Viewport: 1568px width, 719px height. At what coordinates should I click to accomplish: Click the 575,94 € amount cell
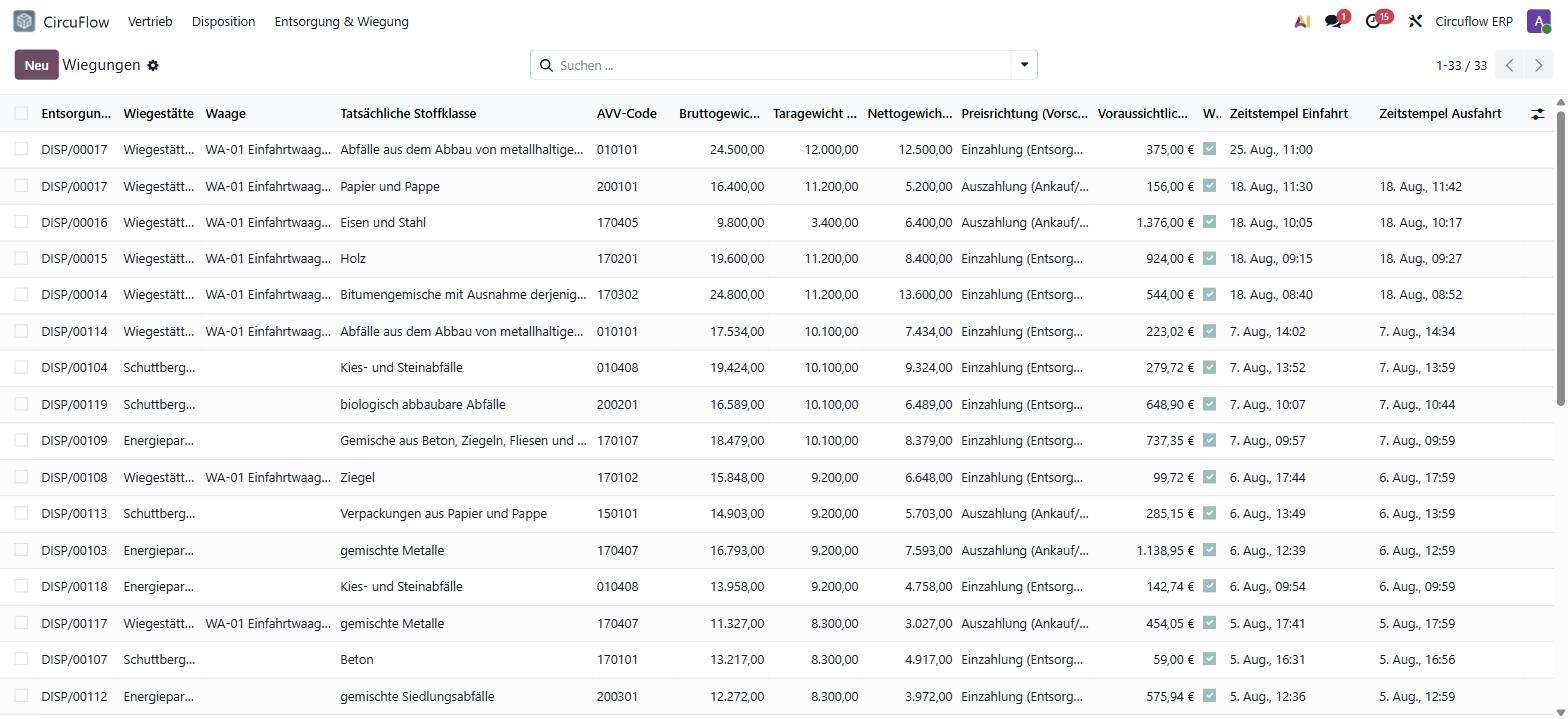[1170, 696]
